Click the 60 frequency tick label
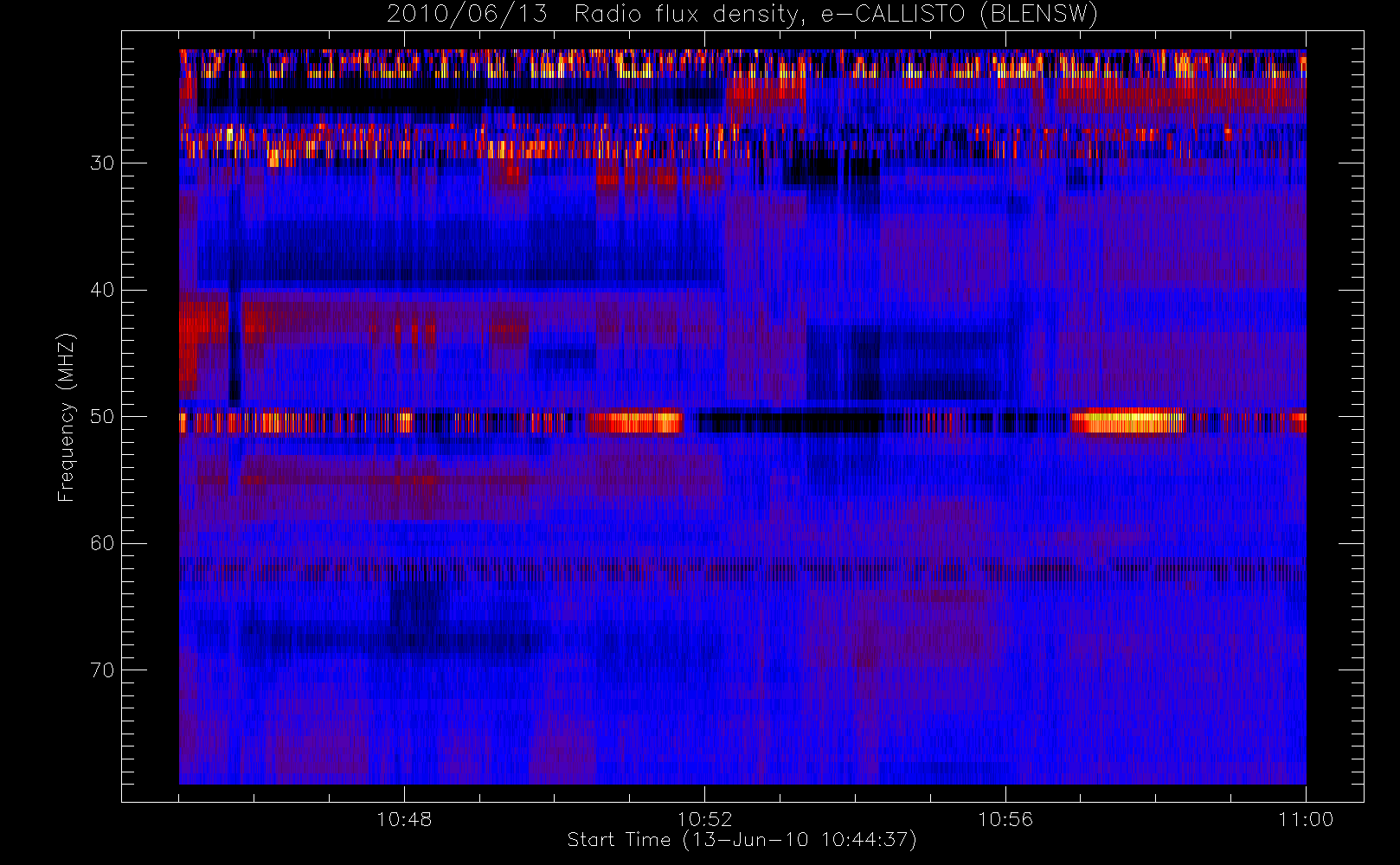 tap(102, 543)
